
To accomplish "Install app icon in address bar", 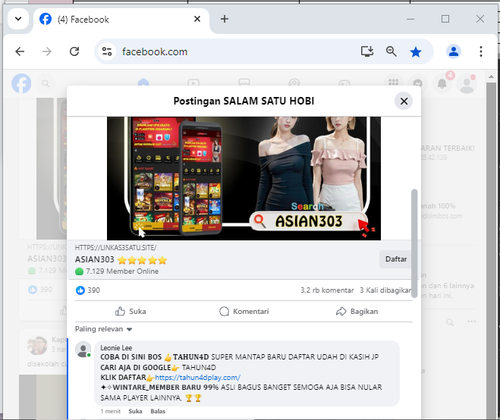I will point(367,52).
